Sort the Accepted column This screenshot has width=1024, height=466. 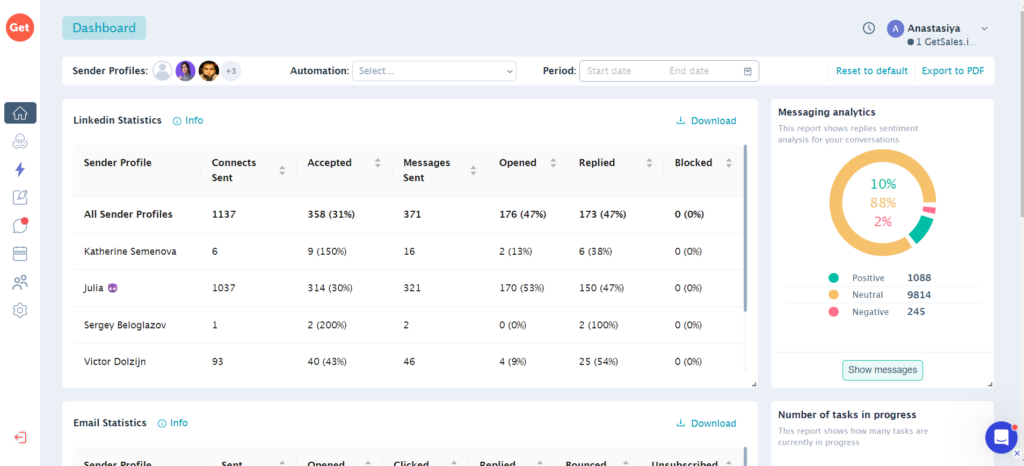tap(377, 163)
